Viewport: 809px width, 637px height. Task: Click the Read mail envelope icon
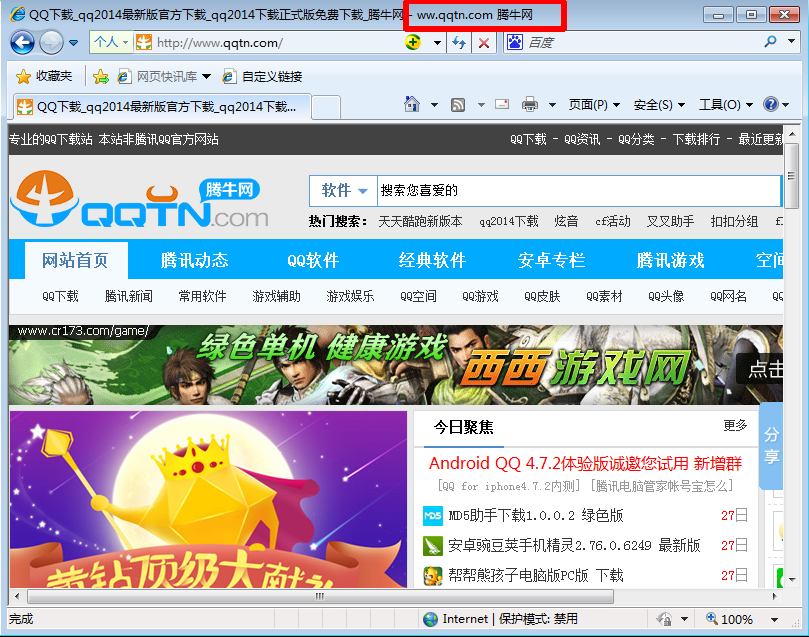[502, 104]
